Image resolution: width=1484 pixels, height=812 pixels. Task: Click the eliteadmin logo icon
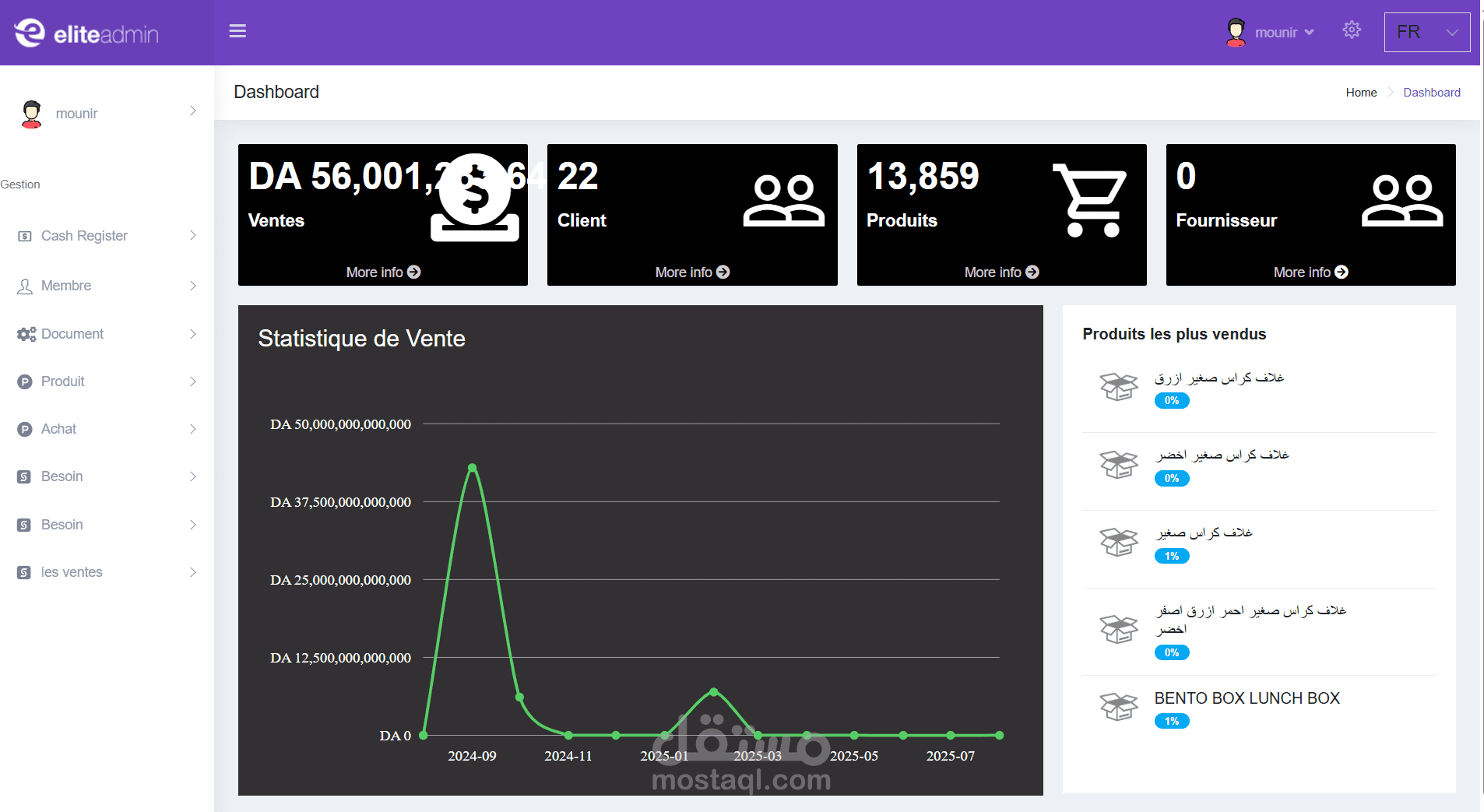tap(30, 33)
